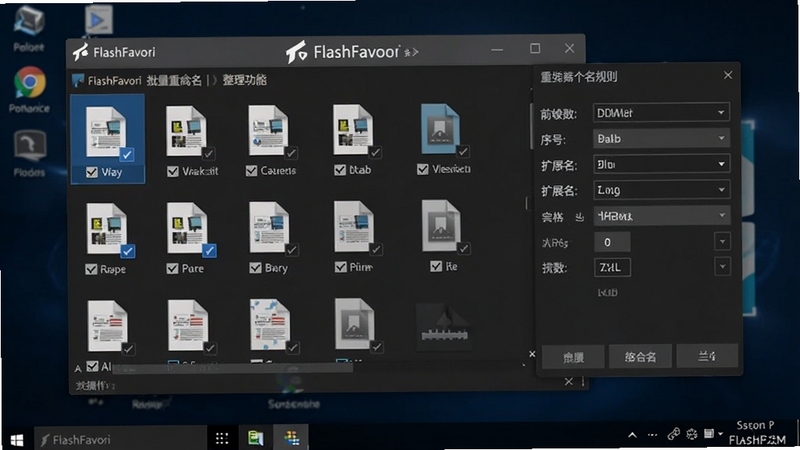Expand hidden tray icons chevron
Image resolution: width=800 pixels, height=450 pixels.
click(x=633, y=435)
